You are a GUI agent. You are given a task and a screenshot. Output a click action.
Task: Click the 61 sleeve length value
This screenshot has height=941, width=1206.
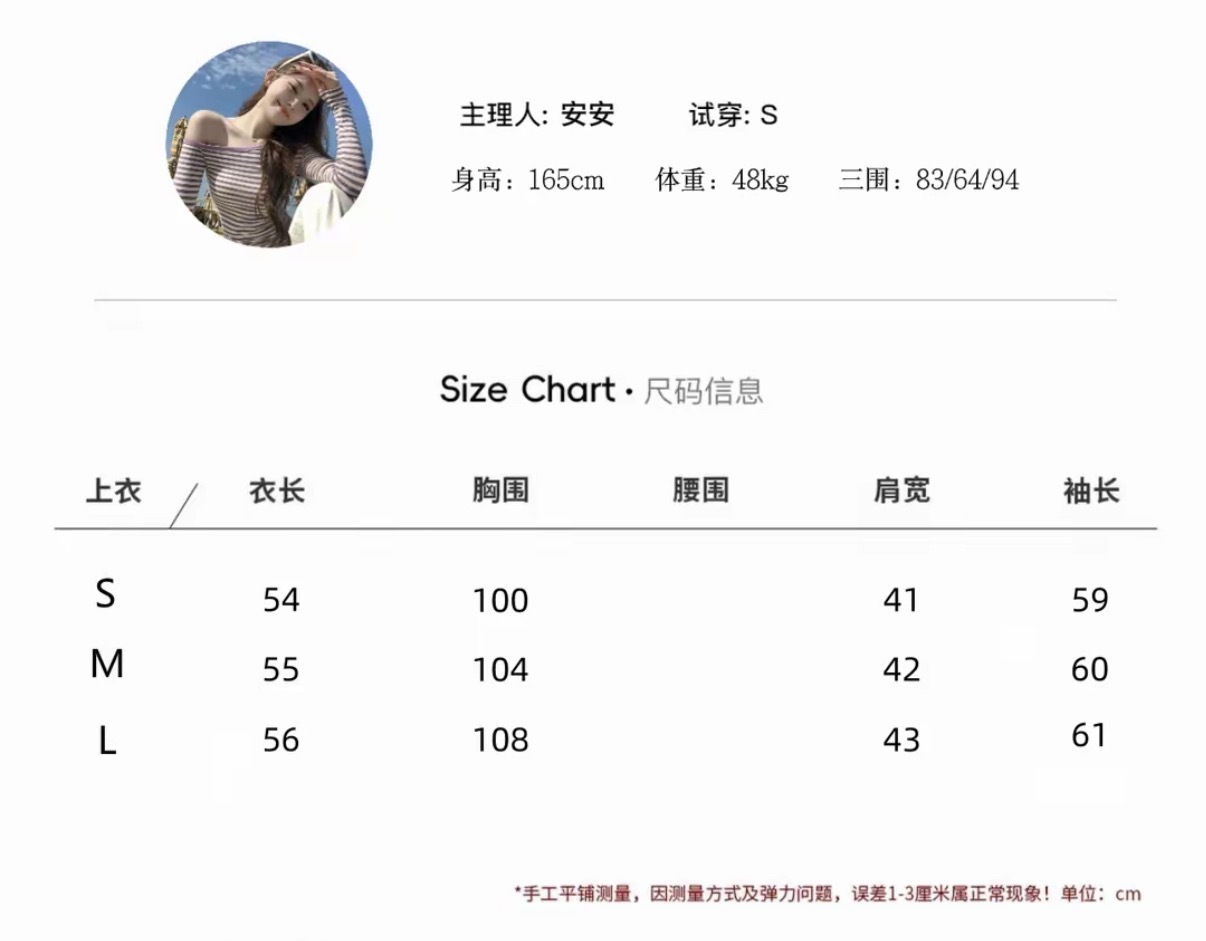pyautogui.click(x=1089, y=736)
